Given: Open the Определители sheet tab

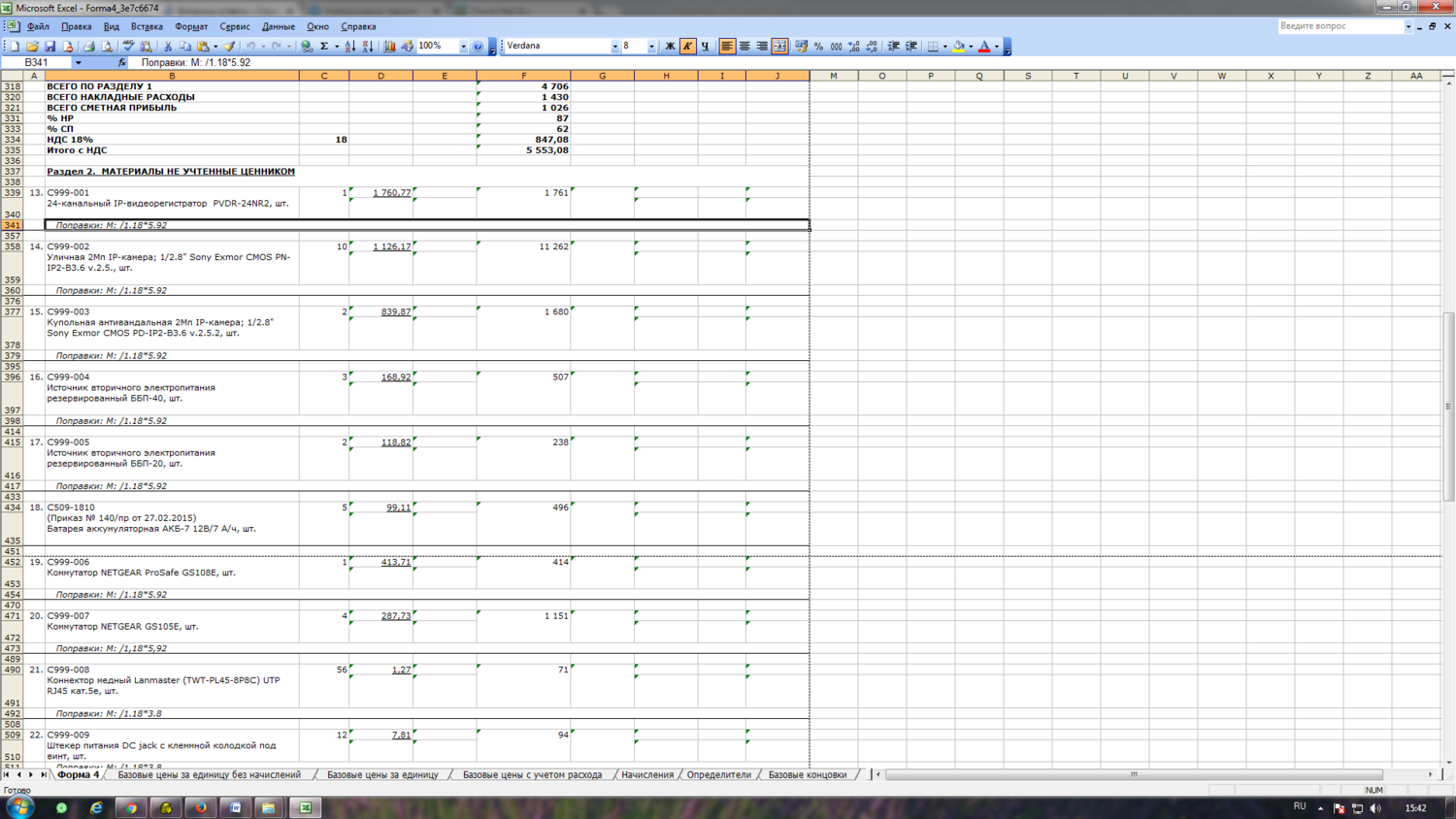Looking at the screenshot, I should (x=719, y=774).
